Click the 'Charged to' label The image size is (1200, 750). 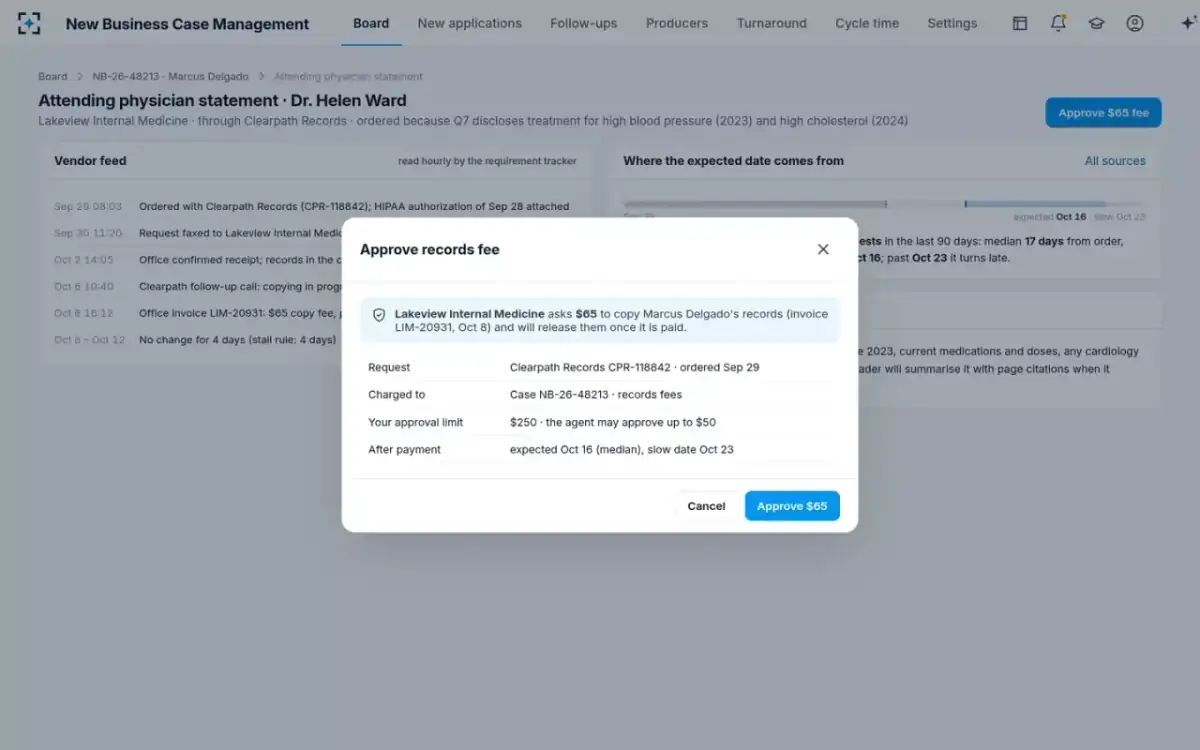[x=396, y=394]
